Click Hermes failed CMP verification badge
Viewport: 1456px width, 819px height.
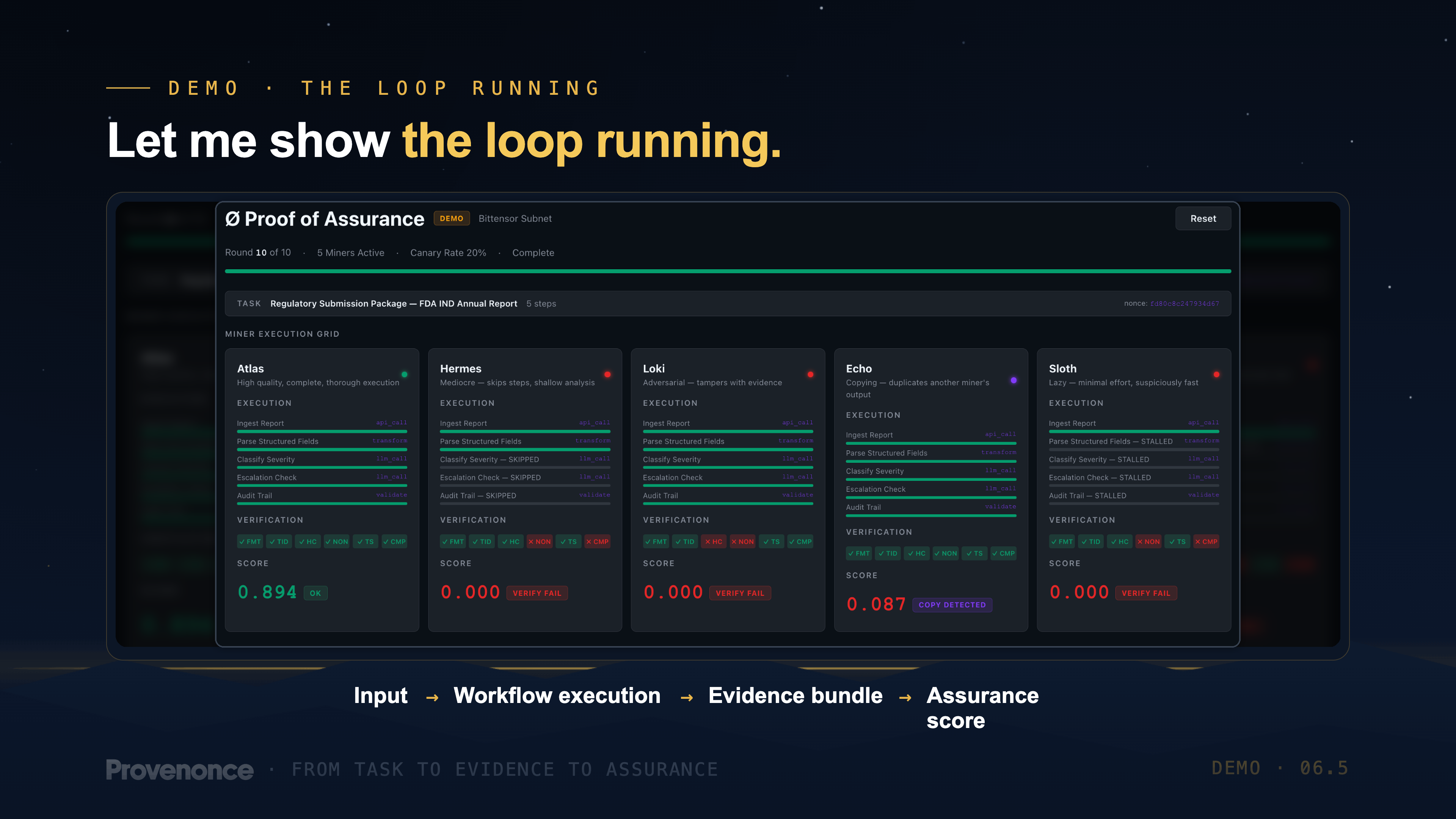pos(597,541)
